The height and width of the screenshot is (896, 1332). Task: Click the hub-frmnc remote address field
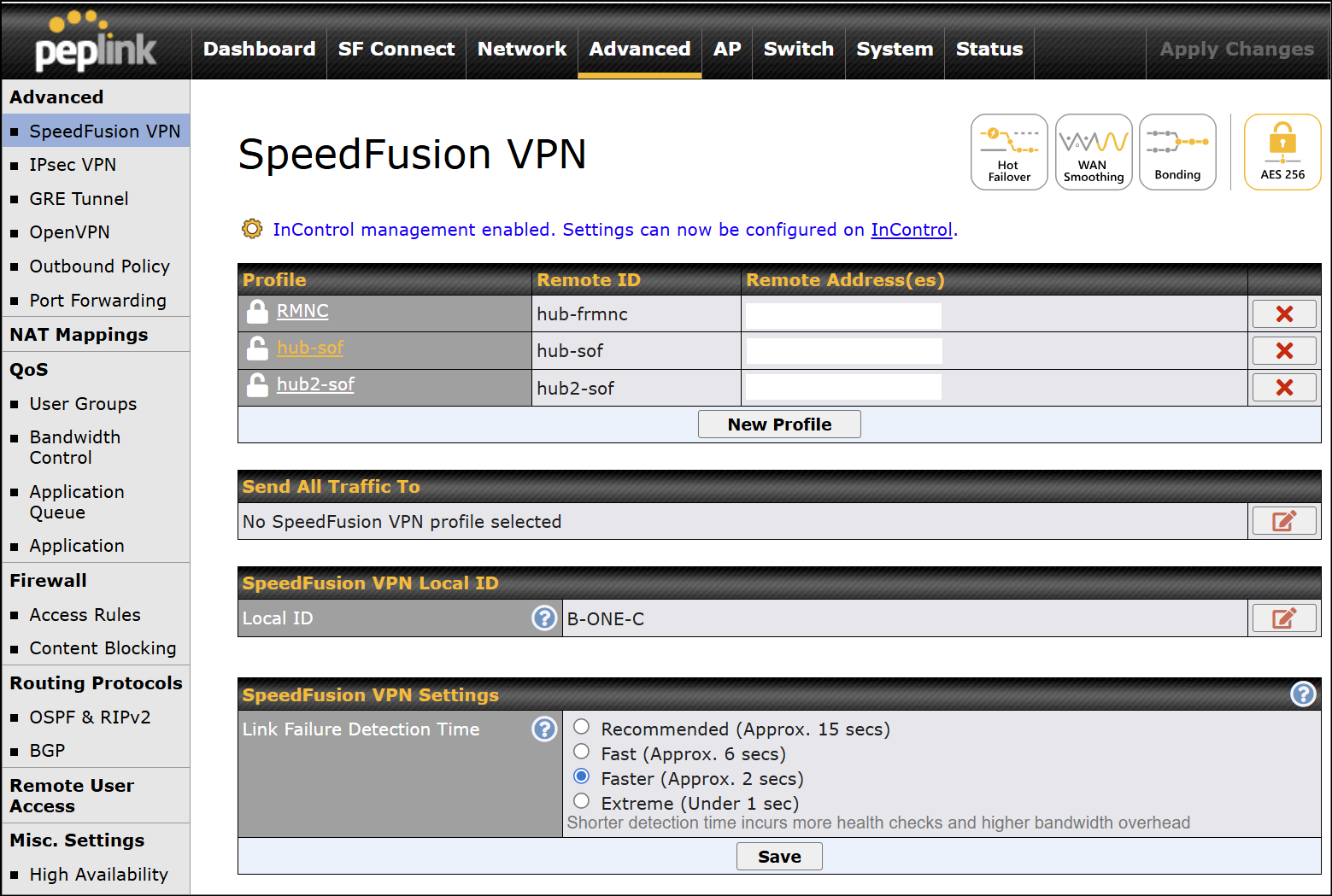tap(843, 316)
